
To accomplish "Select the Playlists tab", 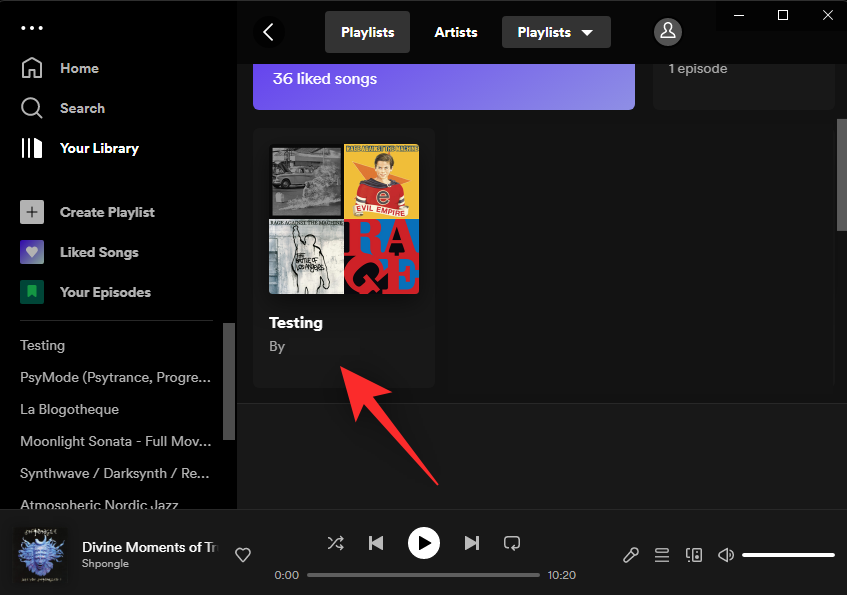I will (x=367, y=31).
